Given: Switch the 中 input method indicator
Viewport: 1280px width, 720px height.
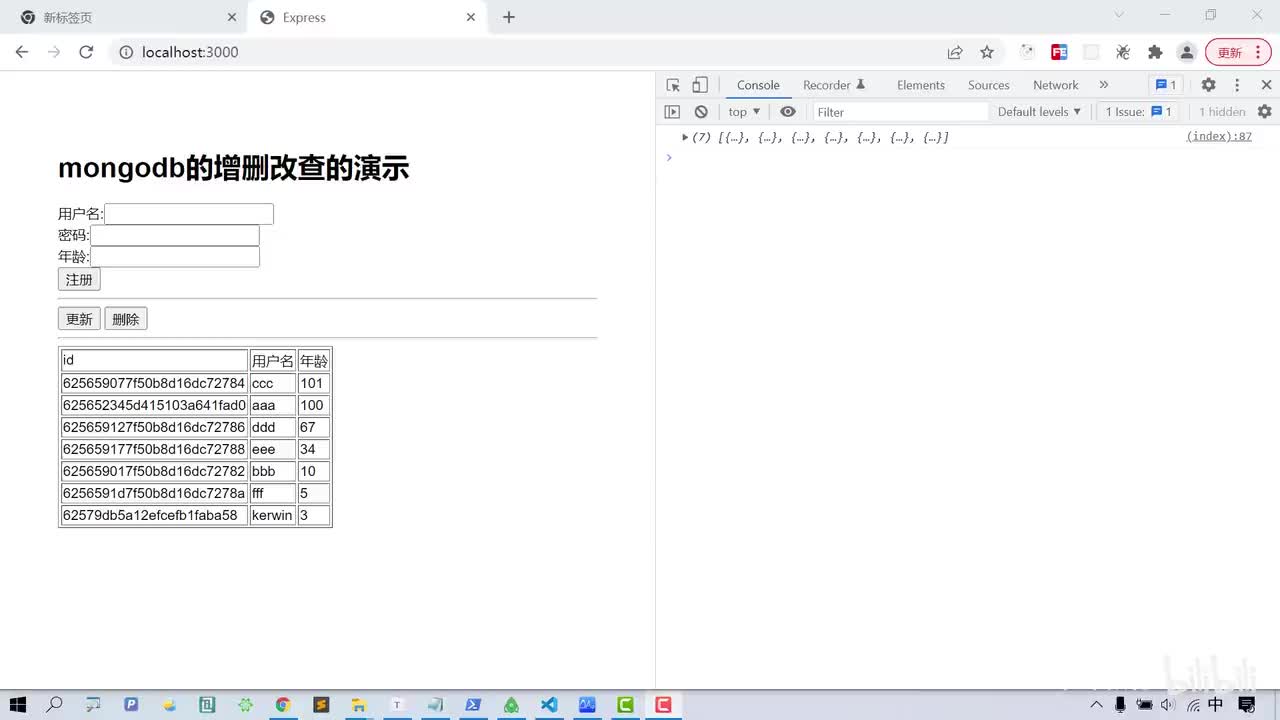Looking at the screenshot, I should [1216, 705].
